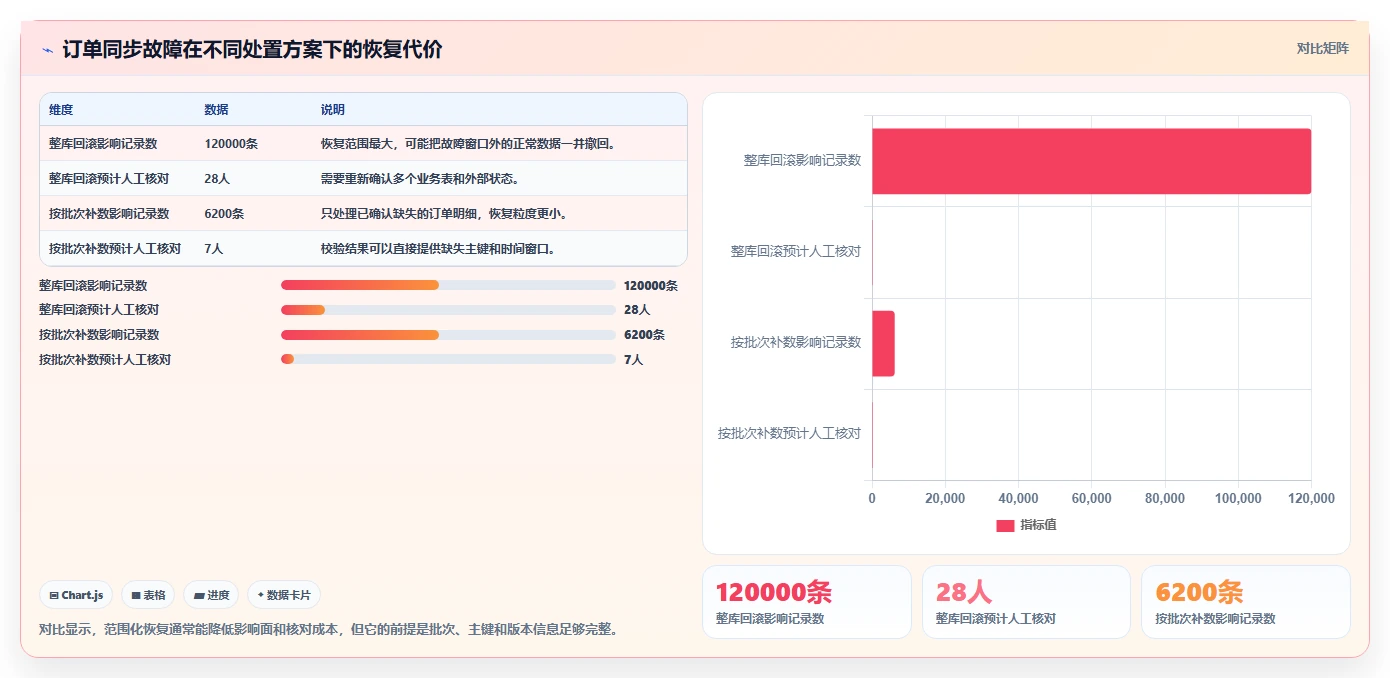Click the progress bar for 整库回滚影响记录数
The image size is (1390, 678).
[448, 285]
